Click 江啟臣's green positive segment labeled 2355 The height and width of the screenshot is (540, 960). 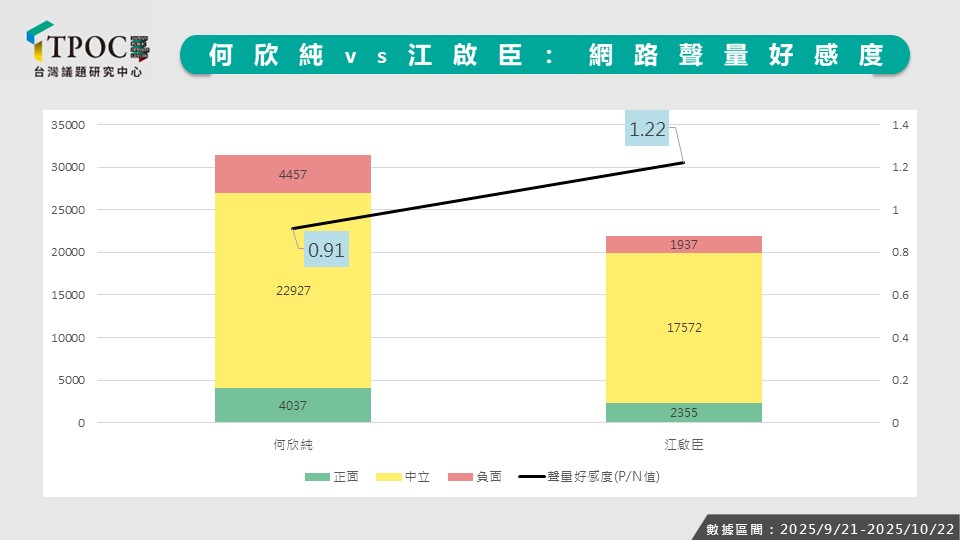684,412
